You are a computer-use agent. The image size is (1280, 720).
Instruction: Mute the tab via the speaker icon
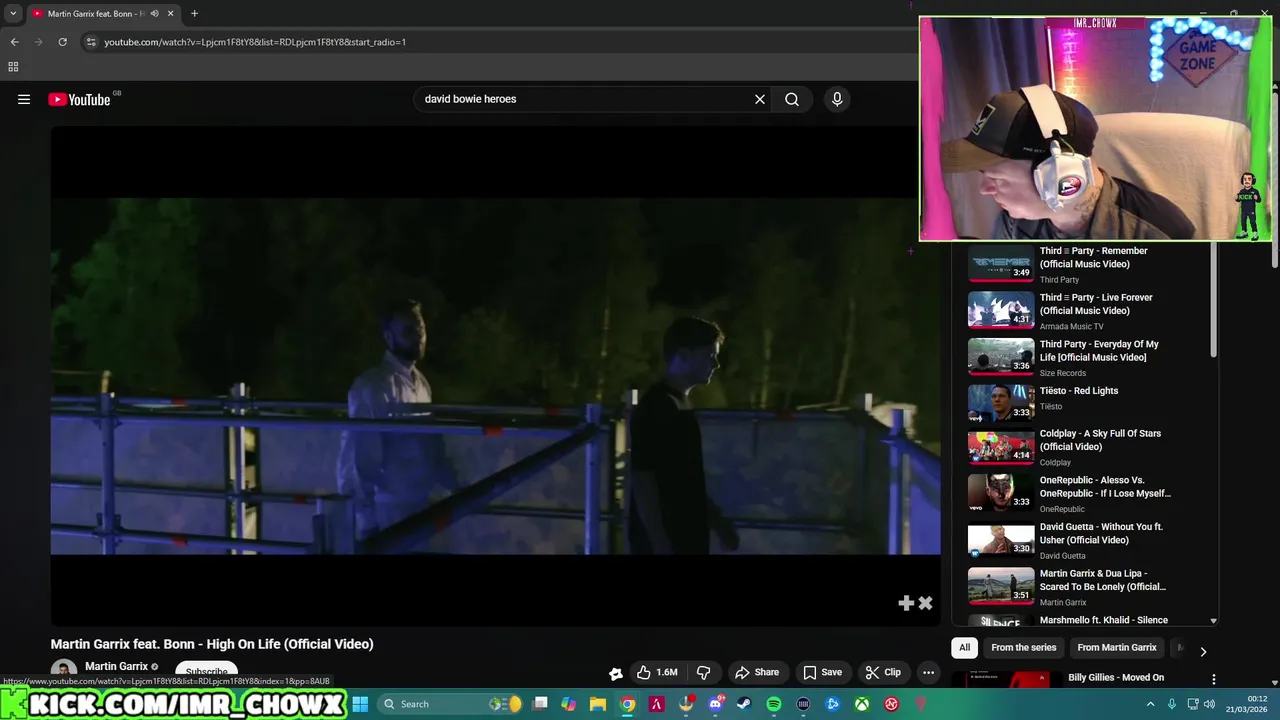[154, 14]
